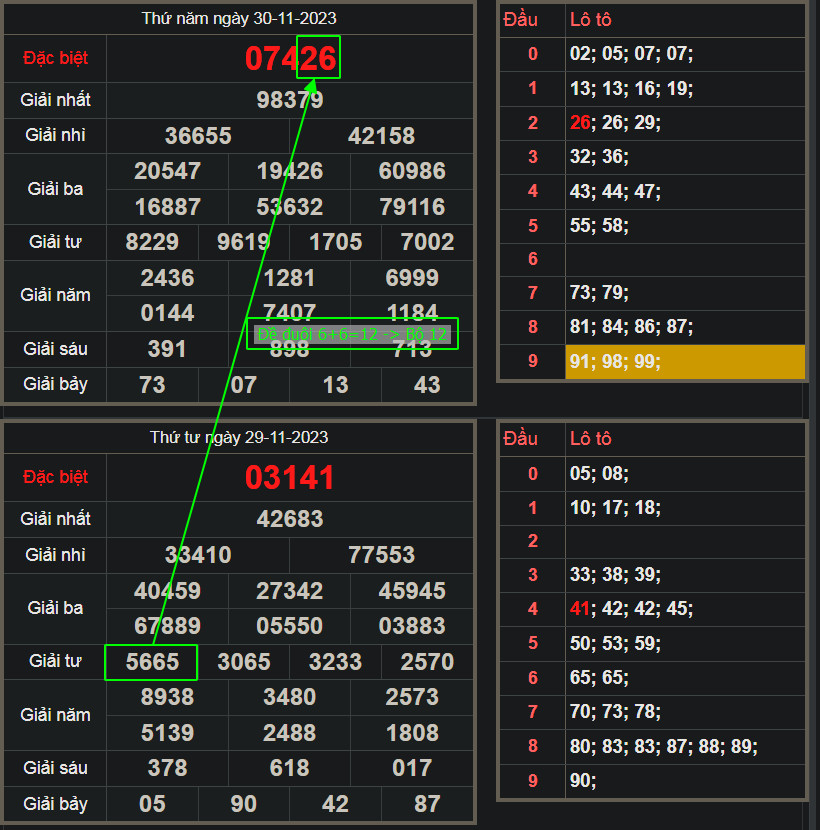Select the highlighted lô tô row 91; 98; 99
The height and width of the screenshot is (830, 820).
point(685,362)
